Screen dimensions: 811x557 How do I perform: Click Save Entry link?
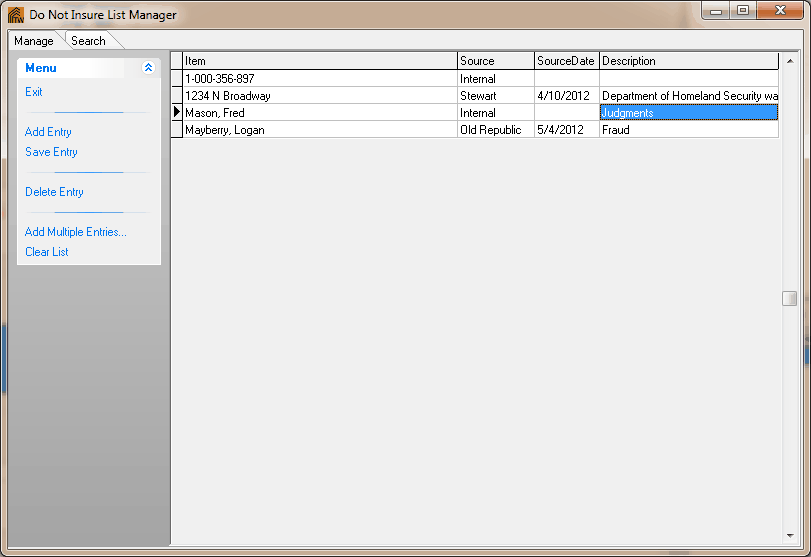pos(51,152)
